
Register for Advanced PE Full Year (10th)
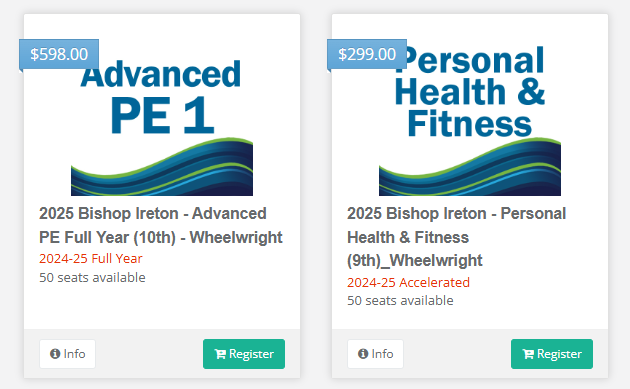[x=244, y=354]
